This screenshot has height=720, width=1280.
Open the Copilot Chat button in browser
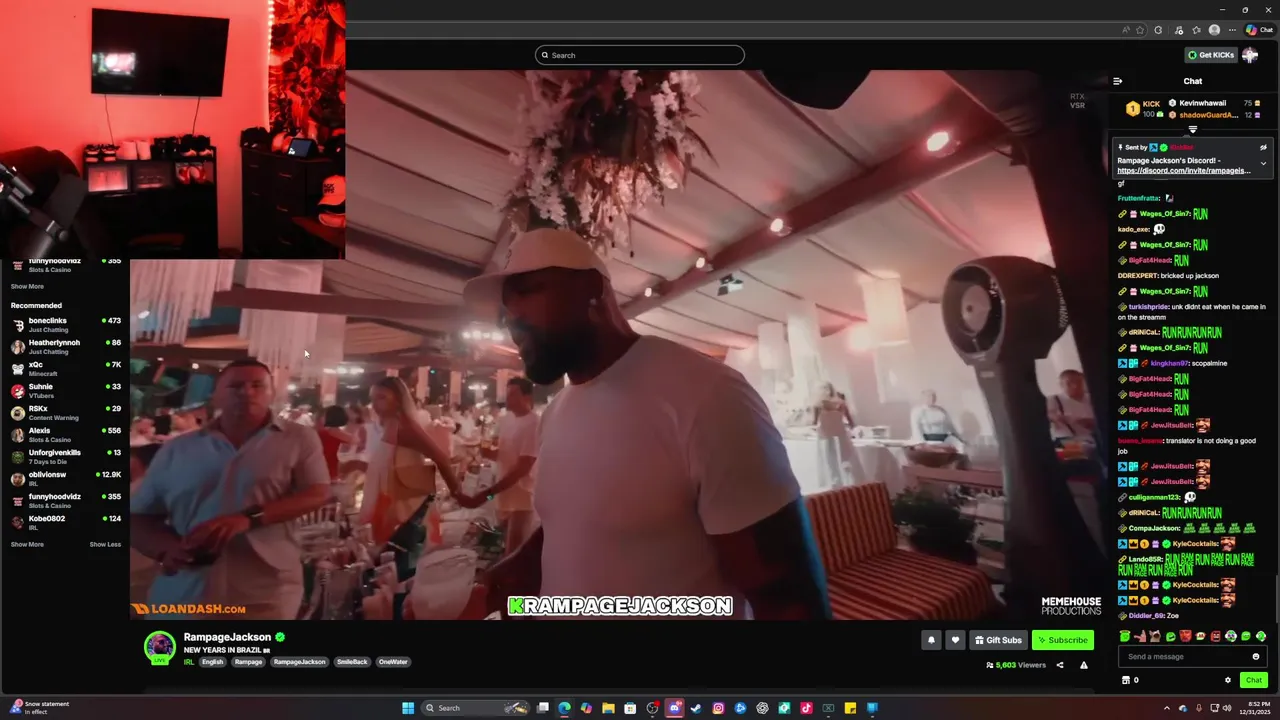(1259, 30)
